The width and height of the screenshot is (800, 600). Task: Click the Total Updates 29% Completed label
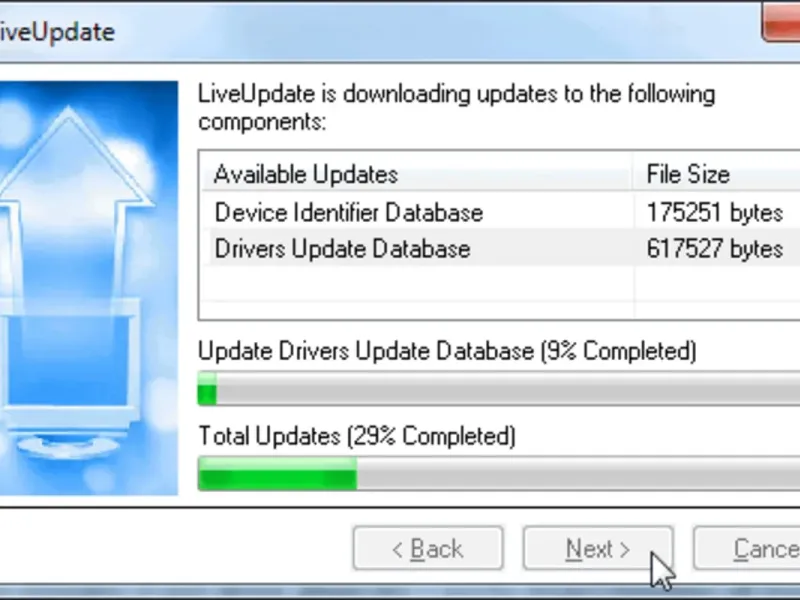tap(357, 436)
